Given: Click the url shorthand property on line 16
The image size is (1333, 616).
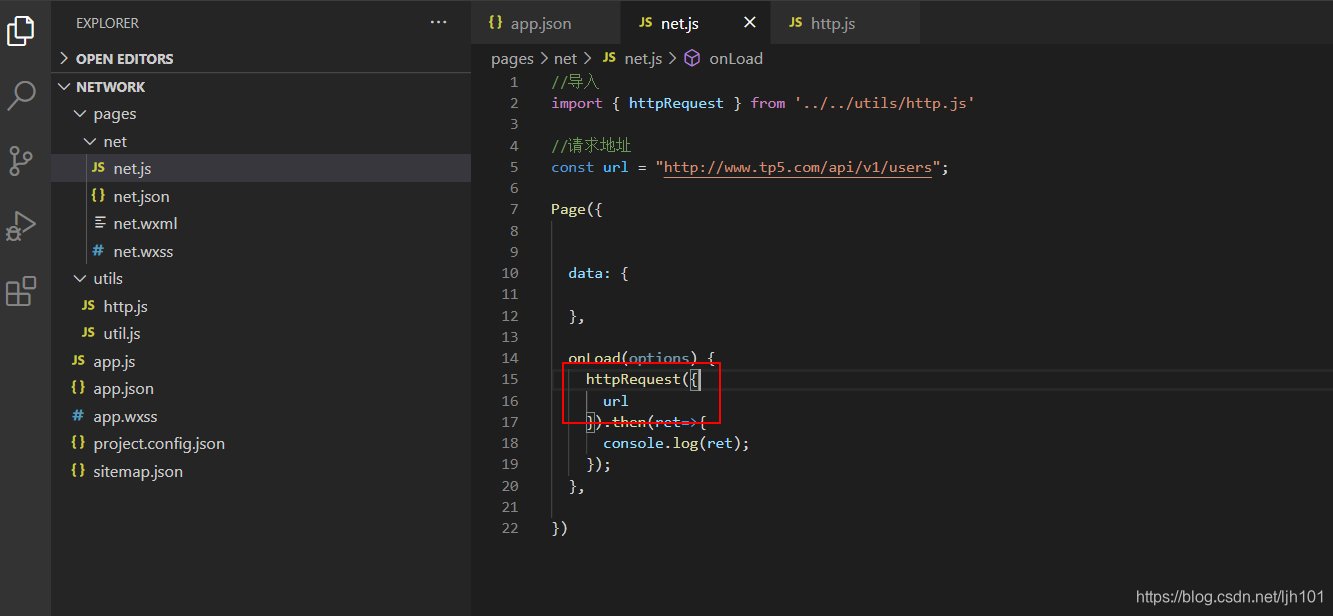Looking at the screenshot, I should pos(616,401).
